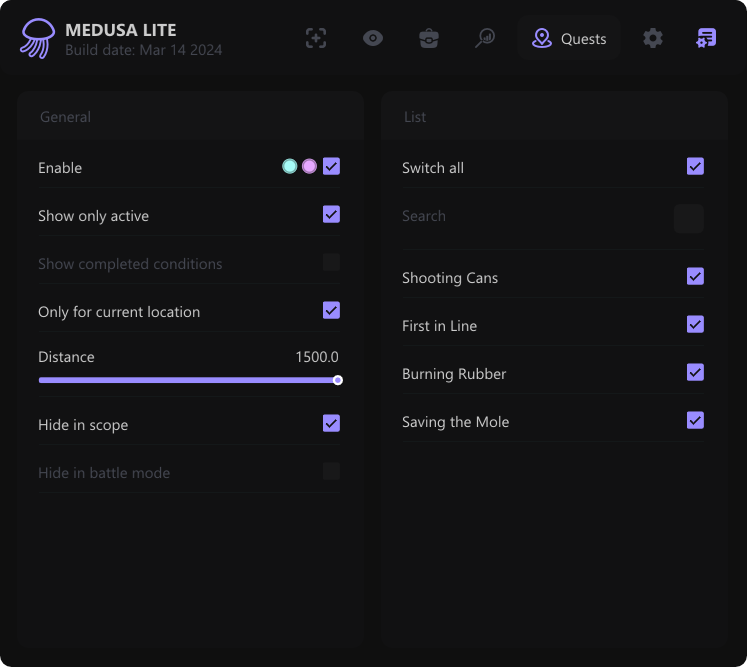Uncheck the Shooting Cans quest

(x=696, y=276)
